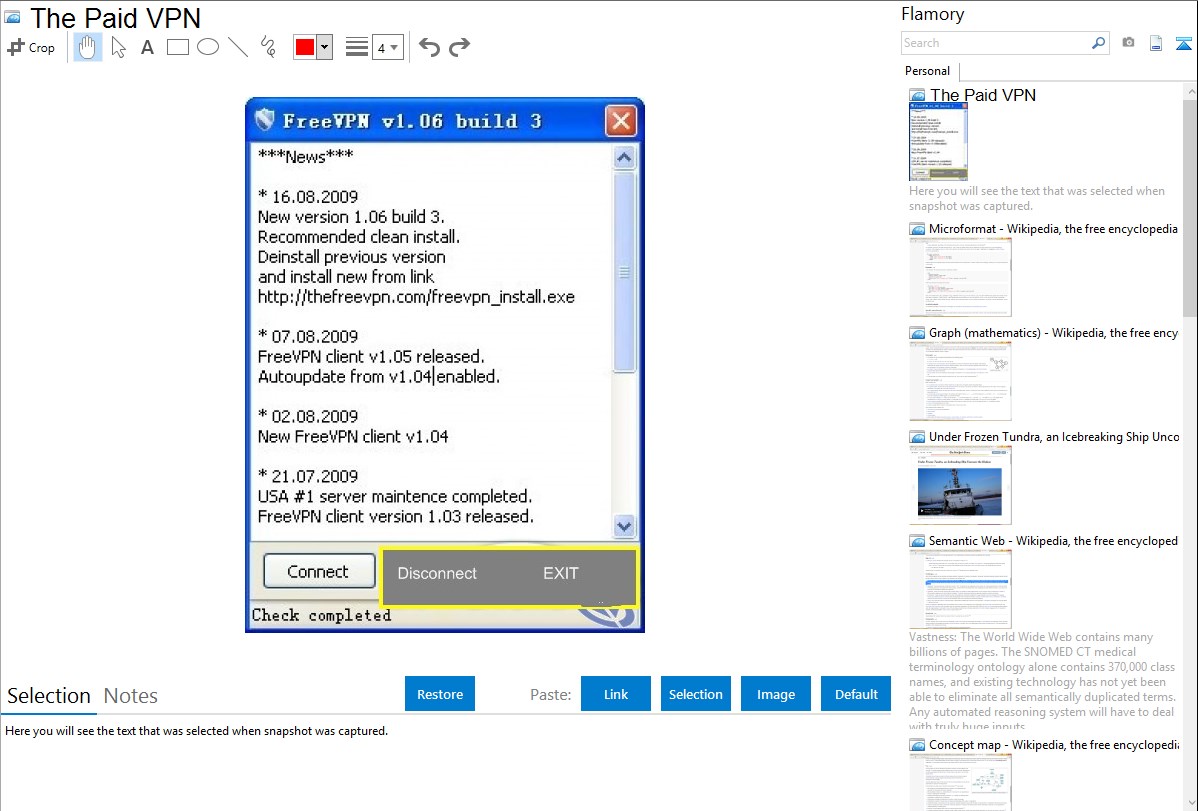Click Disconnect in the FreeVPN window
This screenshot has width=1198, height=811.
click(437, 573)
